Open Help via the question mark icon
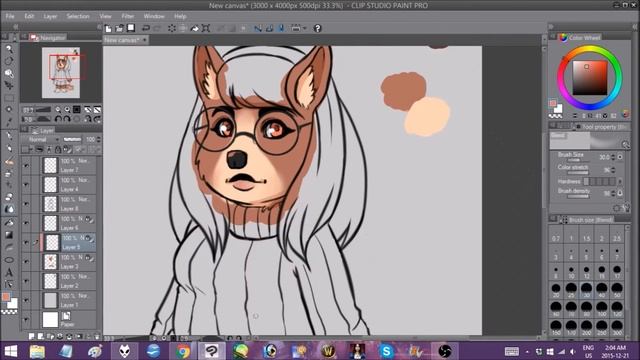 click(317, 28)
